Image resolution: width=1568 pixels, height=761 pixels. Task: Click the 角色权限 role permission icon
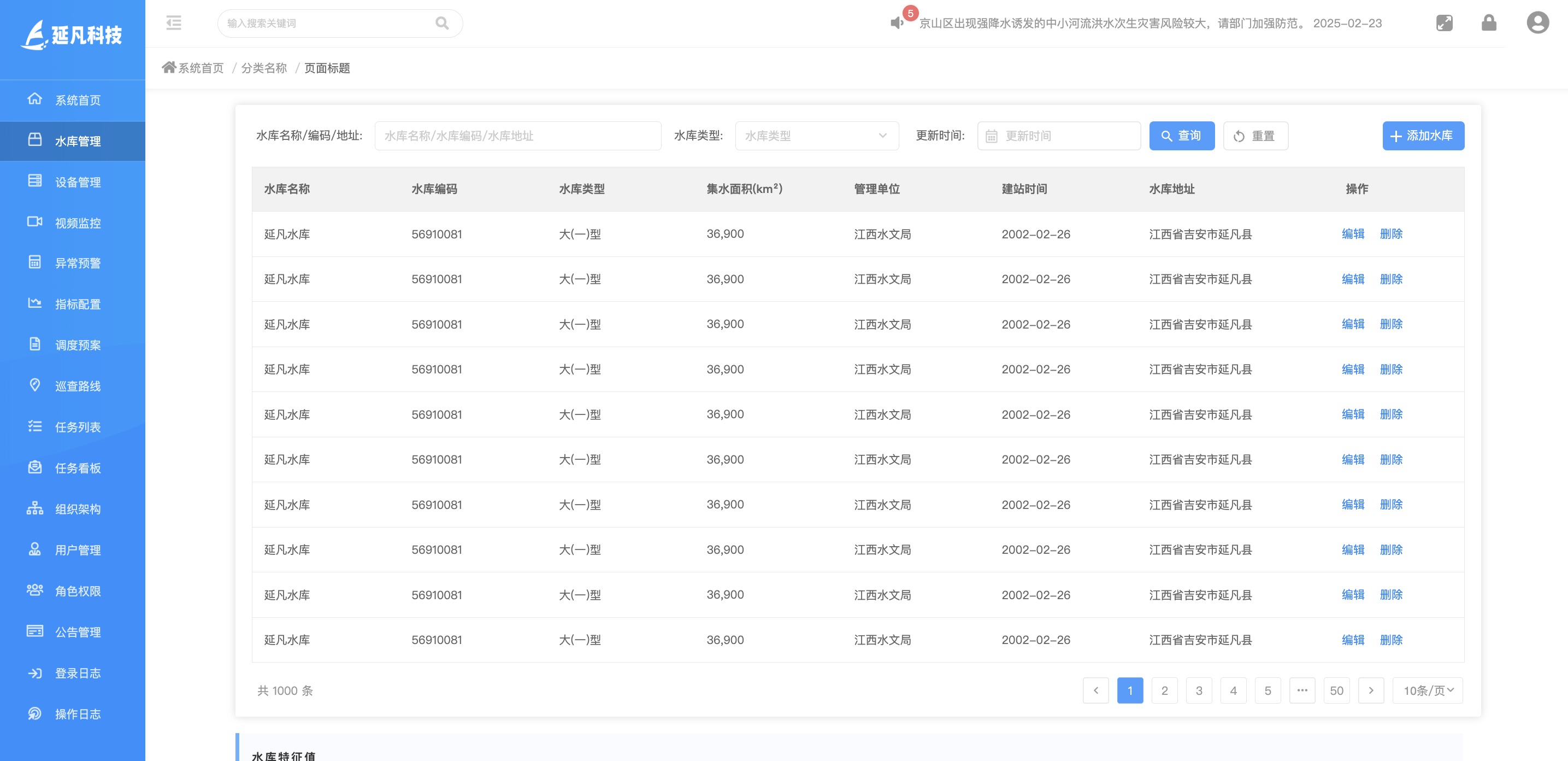pyautogui.click(x=35, y=590)
